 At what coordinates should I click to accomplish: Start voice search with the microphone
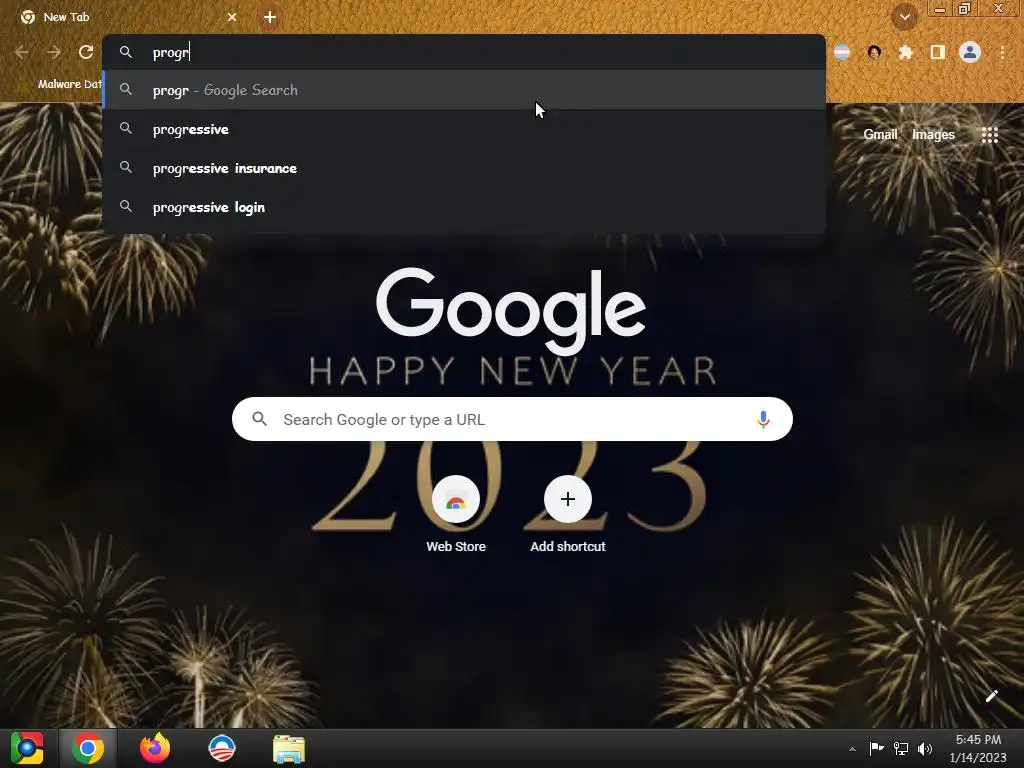pyautogui.click(x=763, y=419)
